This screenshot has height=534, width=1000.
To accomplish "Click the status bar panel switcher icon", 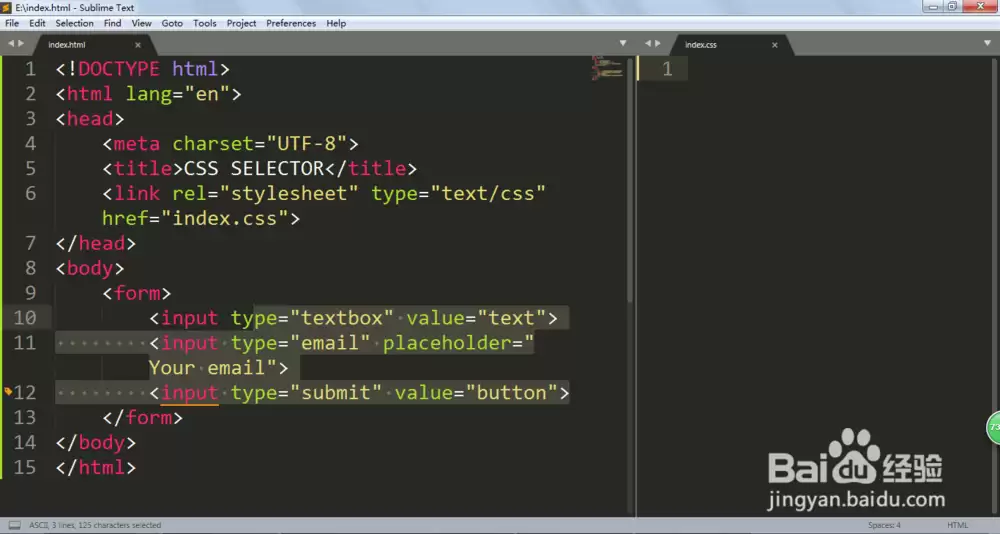I will point(15,525).
